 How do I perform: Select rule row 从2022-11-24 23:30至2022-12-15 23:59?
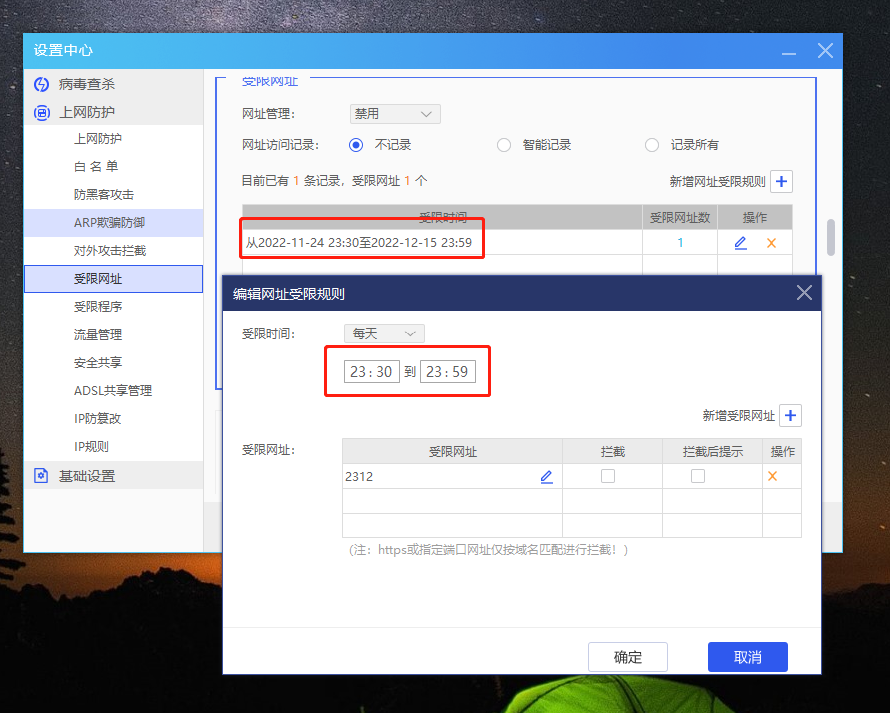[442, 242]
